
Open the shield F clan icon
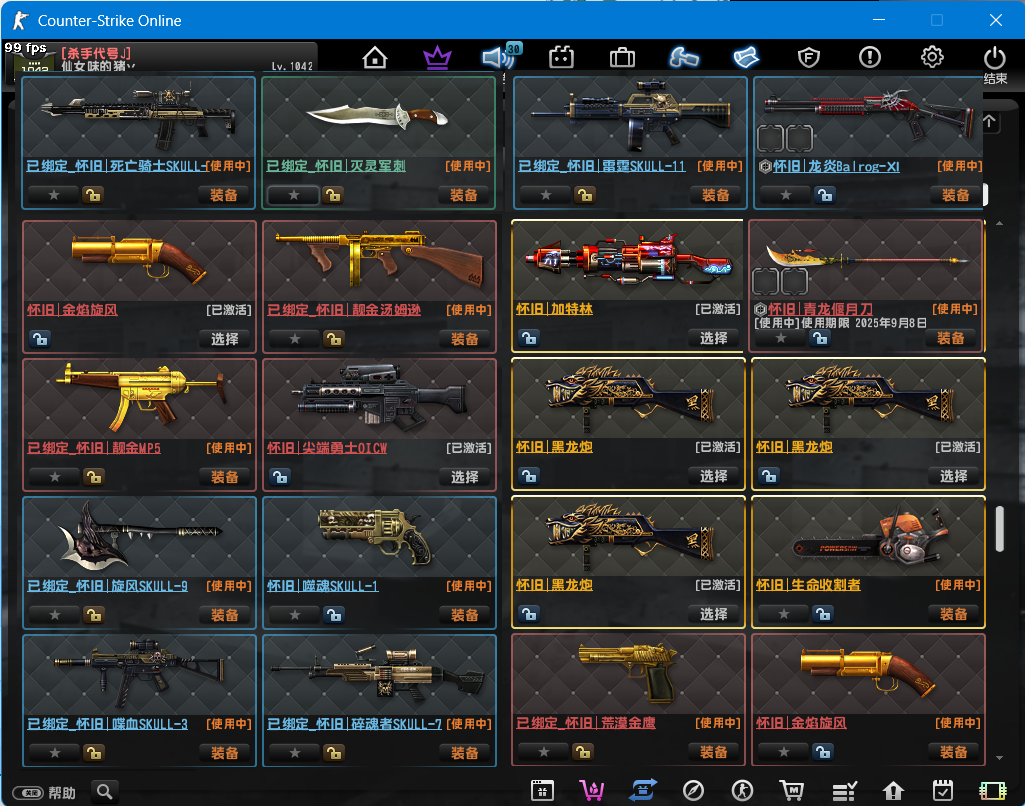809,58
